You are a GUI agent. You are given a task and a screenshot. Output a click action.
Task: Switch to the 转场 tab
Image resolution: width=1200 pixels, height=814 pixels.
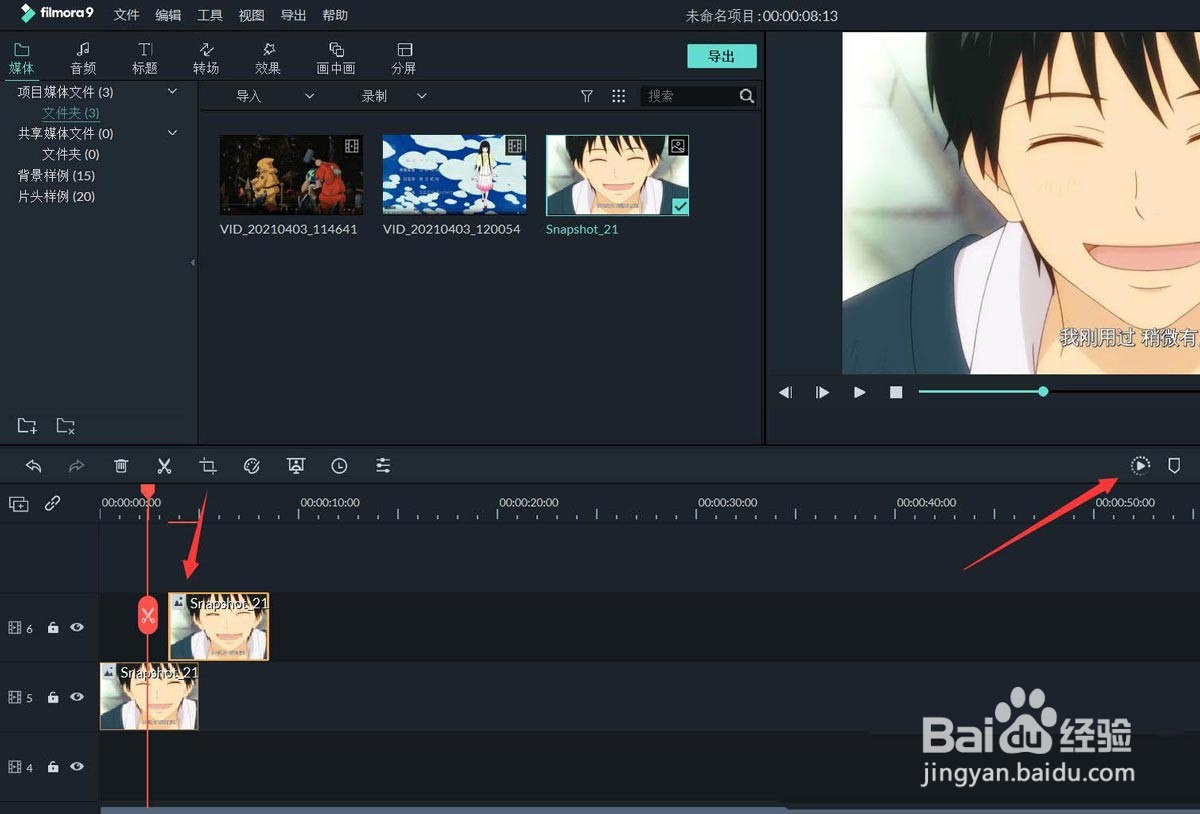pyautogui.click(x=206, y=58)
